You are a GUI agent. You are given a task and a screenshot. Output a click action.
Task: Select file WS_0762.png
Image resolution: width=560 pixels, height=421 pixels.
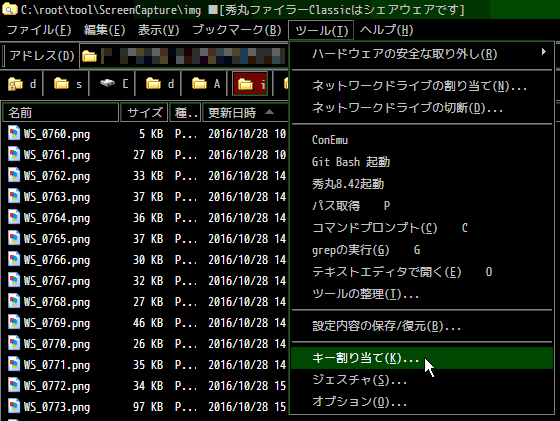point(57,176)
